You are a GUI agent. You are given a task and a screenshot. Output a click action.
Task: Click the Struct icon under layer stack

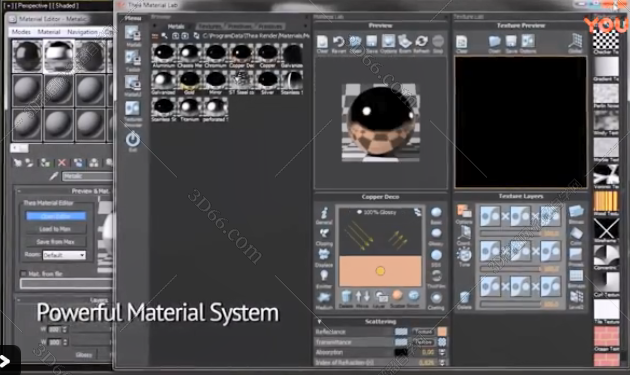tap(413, 296)
